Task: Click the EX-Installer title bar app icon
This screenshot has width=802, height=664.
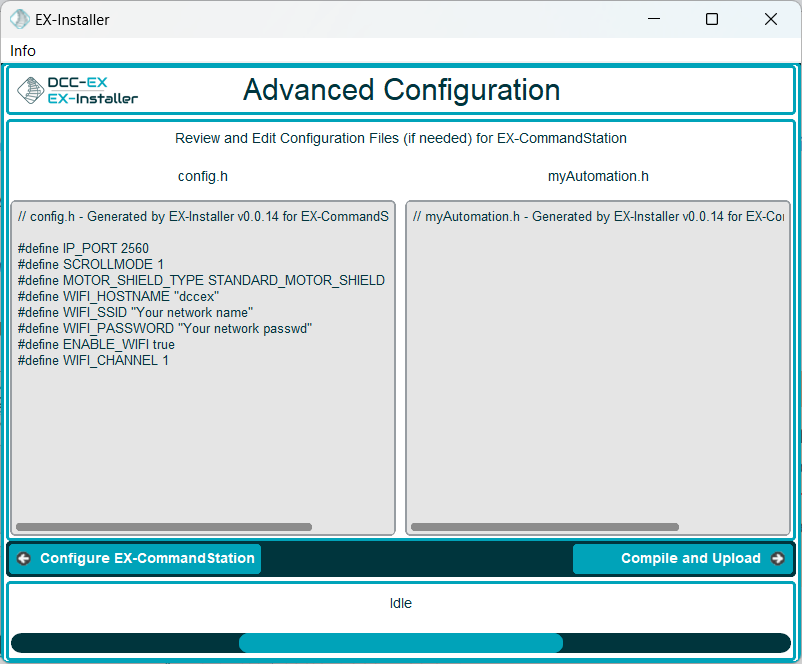Action: tap(19, 19)
